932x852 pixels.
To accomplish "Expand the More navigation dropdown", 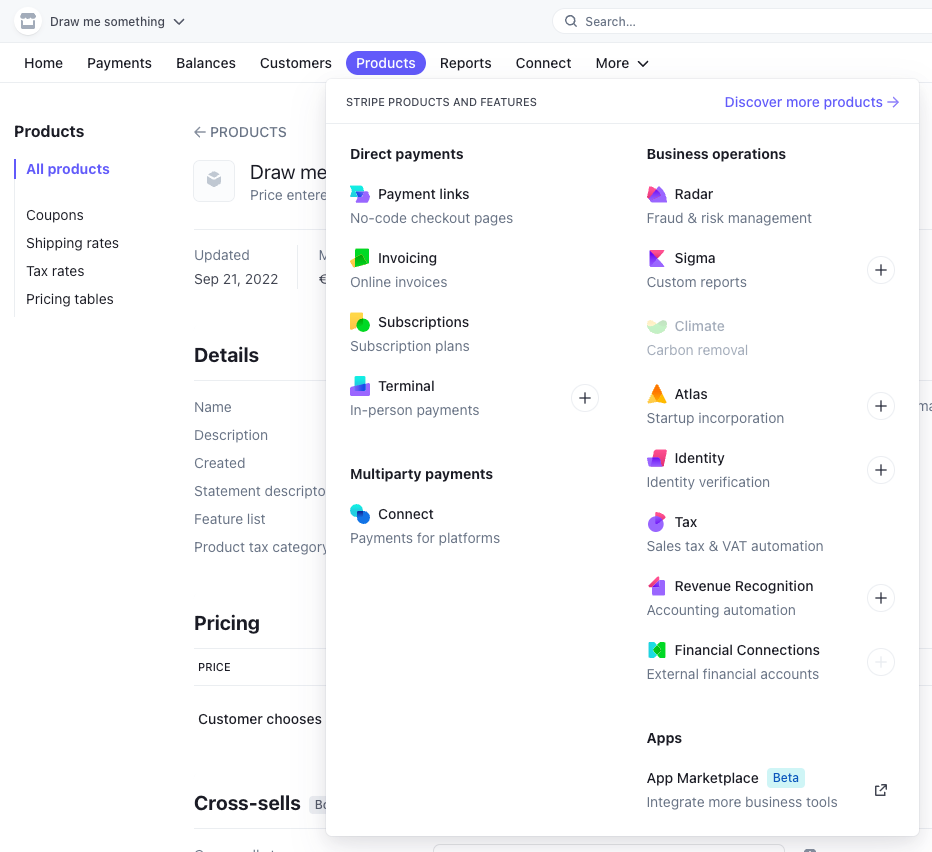I will click(x=622, y=63).
